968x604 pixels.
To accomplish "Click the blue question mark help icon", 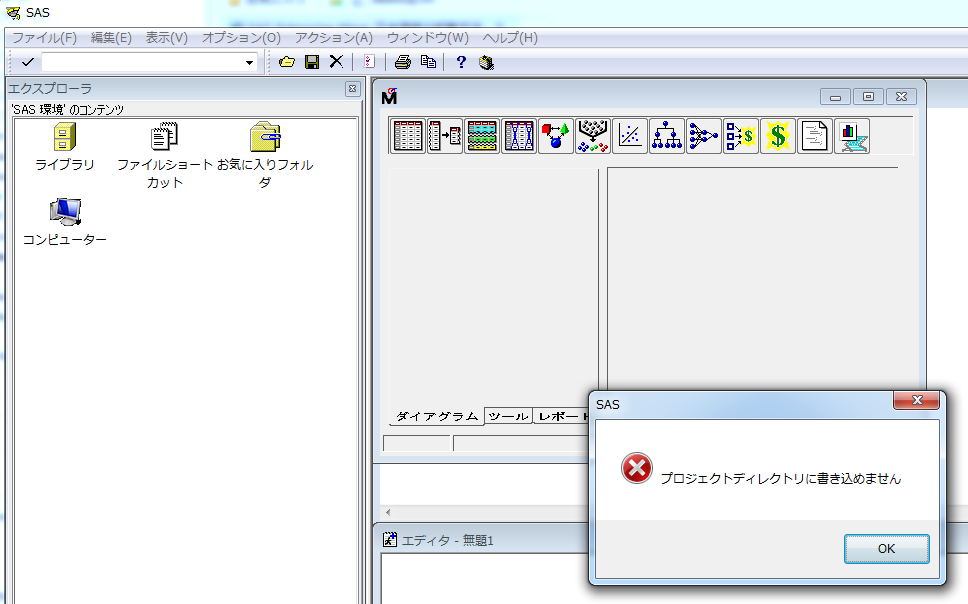I will pyautogui.click(x=461, y=62).
